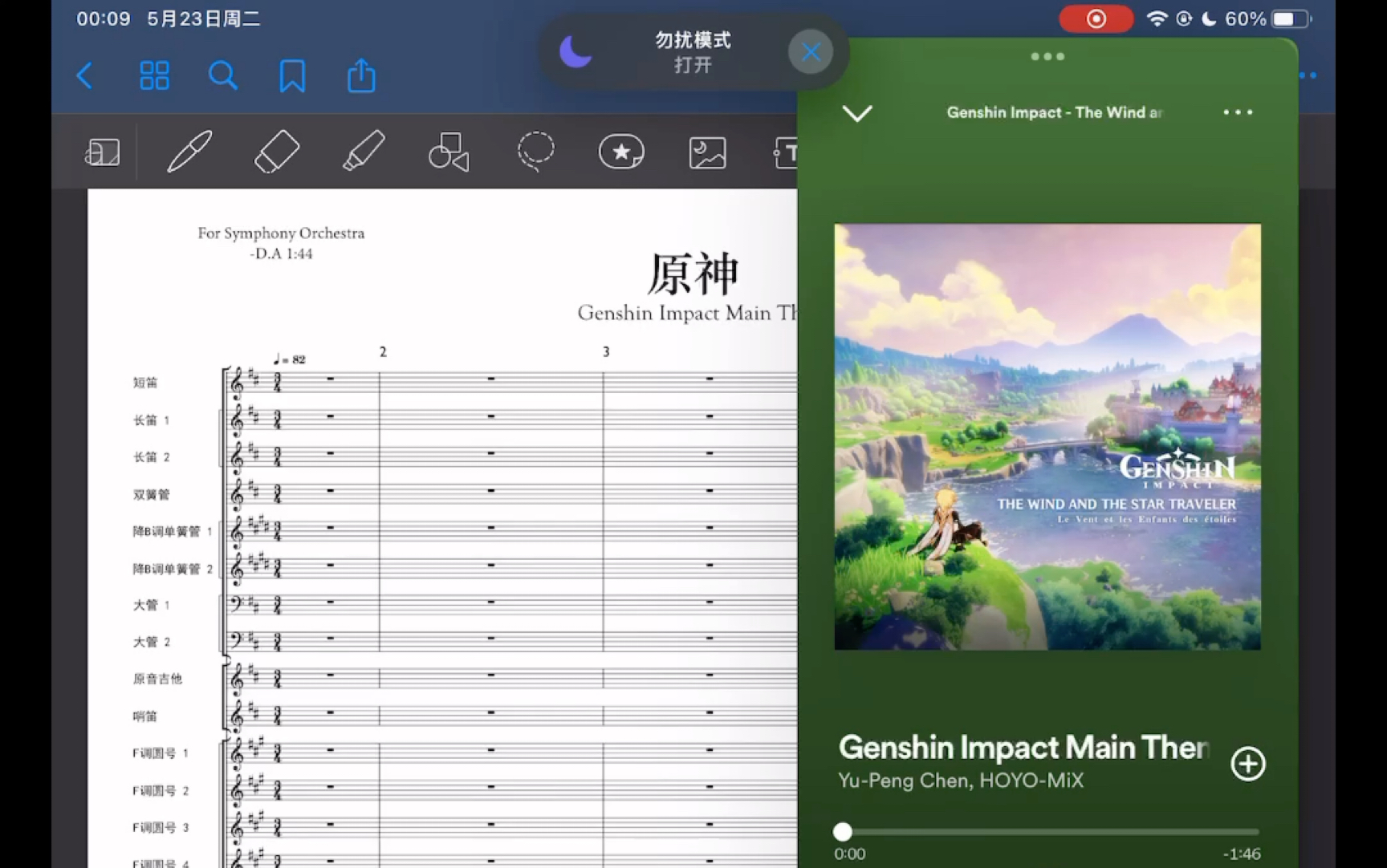Tap the battery 60% indicator
Screen dimensions: 1387x868
click(x=1267, y=18)
